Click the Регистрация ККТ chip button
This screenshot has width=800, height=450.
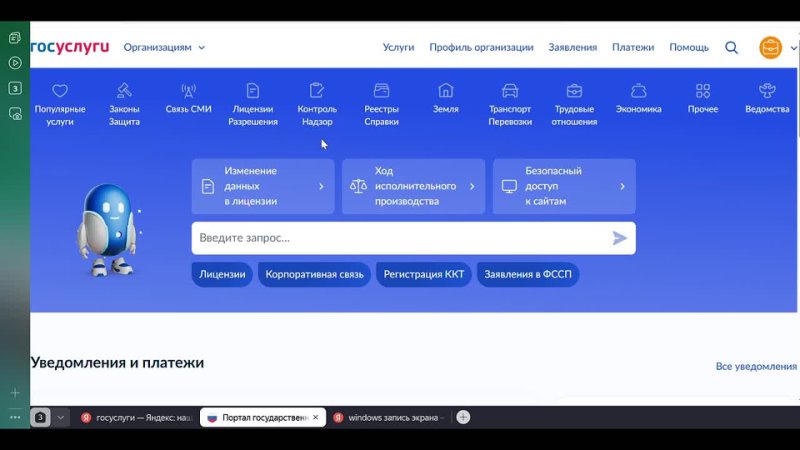coord(424,274)
